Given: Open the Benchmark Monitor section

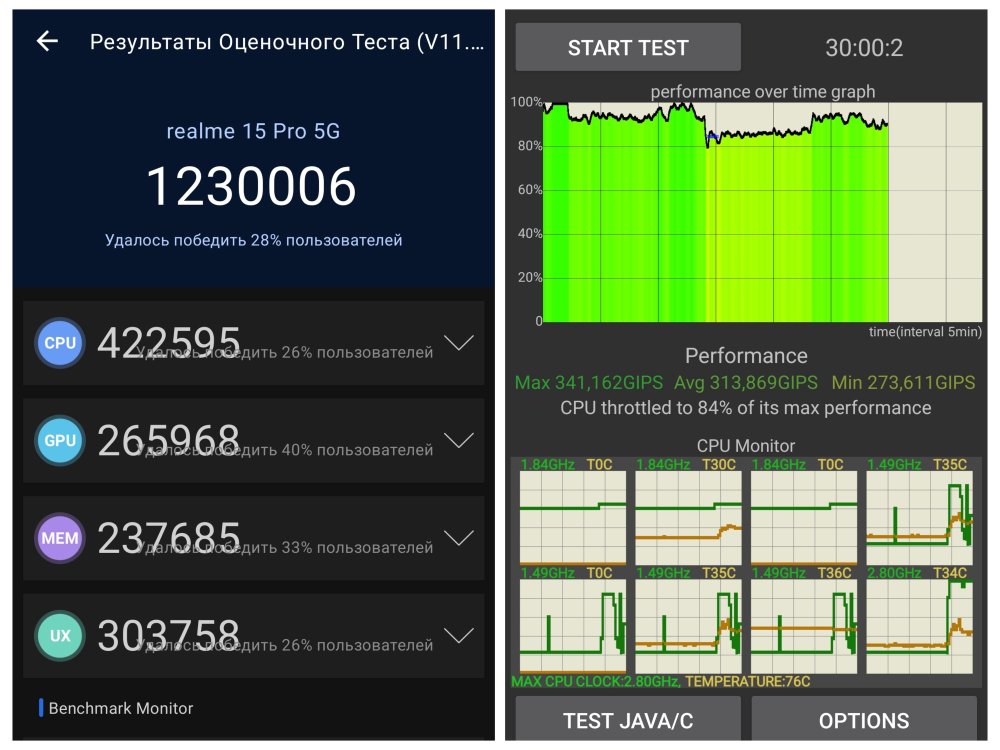Looking at the screenshot, I should click(x=120, y=708).
